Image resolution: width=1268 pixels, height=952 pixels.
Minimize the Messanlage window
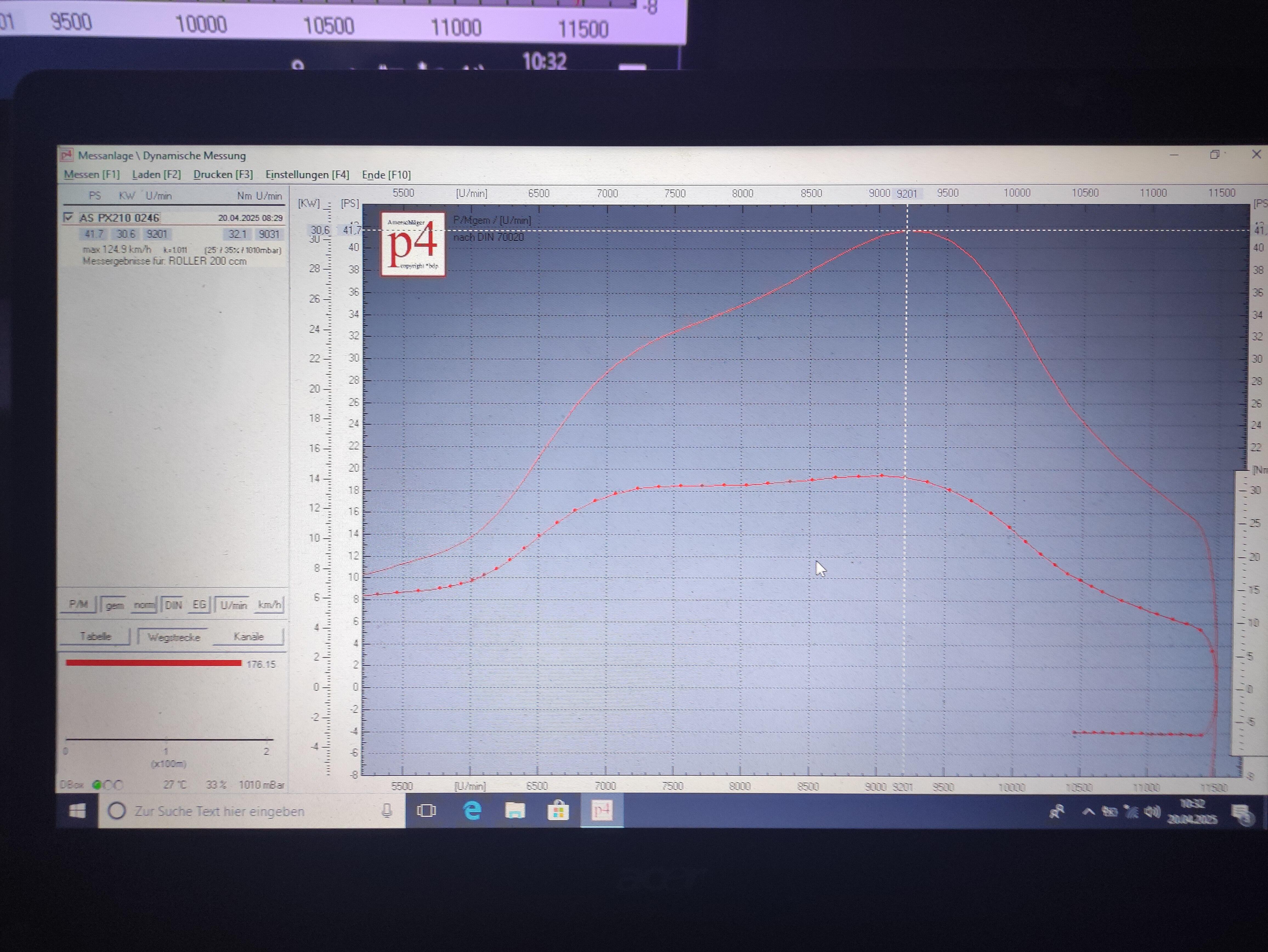coord(1174,155)
